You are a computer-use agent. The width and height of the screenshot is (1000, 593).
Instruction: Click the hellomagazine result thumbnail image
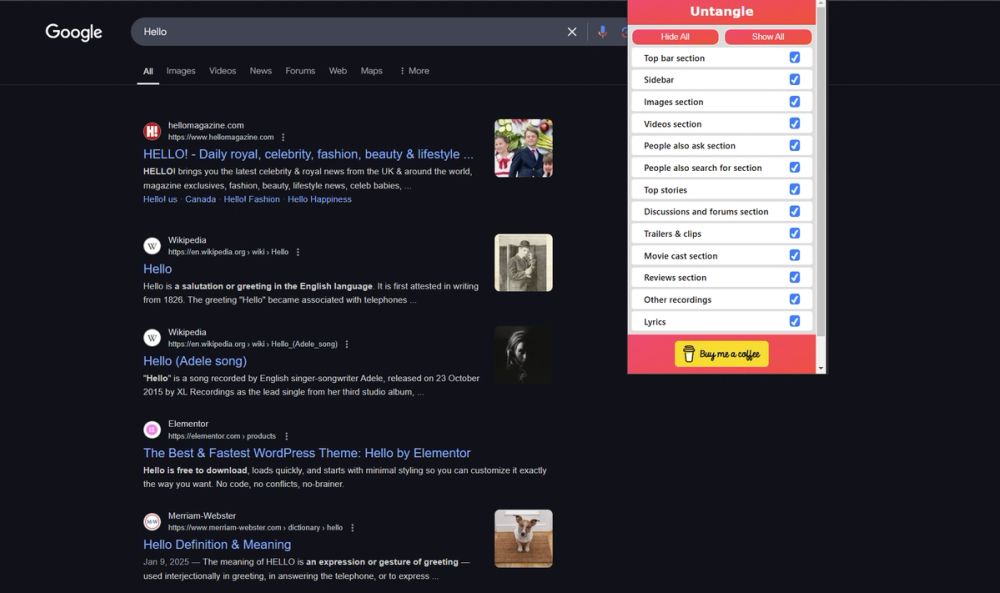point(524,148)
